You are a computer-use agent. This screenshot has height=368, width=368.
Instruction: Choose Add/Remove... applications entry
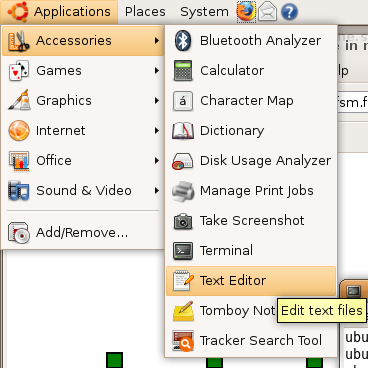[82, 232]
